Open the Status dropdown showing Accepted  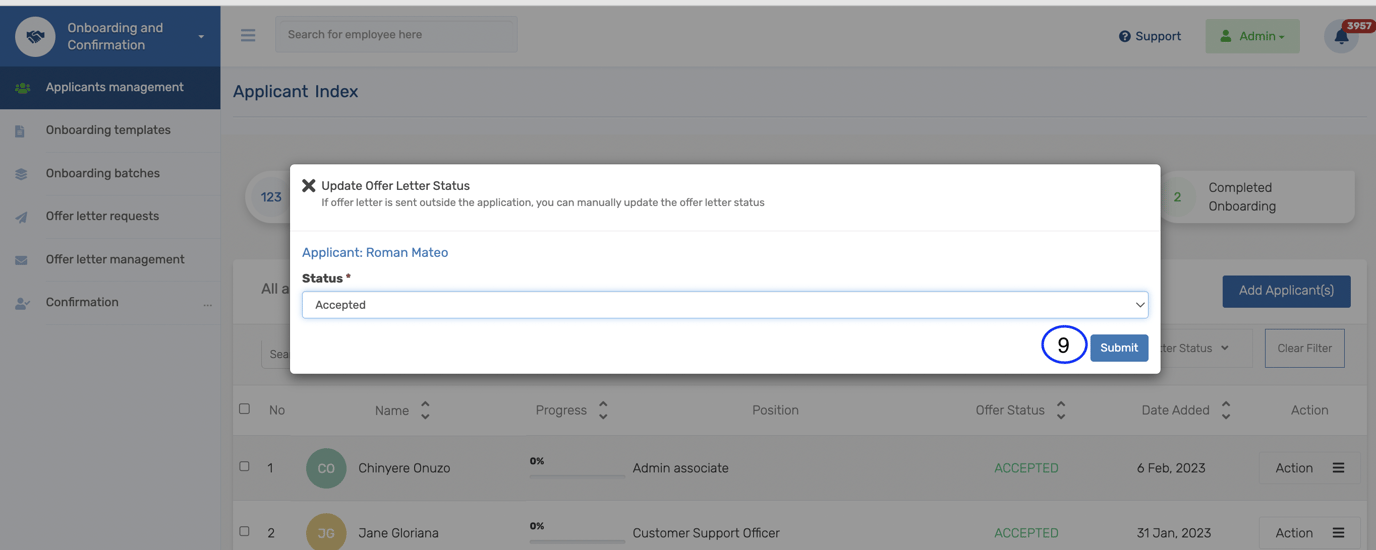(x=725, y=305)
